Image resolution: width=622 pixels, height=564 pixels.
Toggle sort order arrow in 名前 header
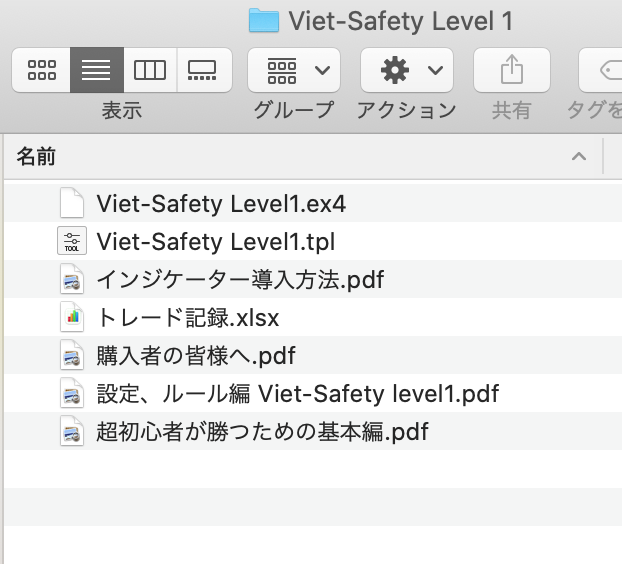(579, 157)
